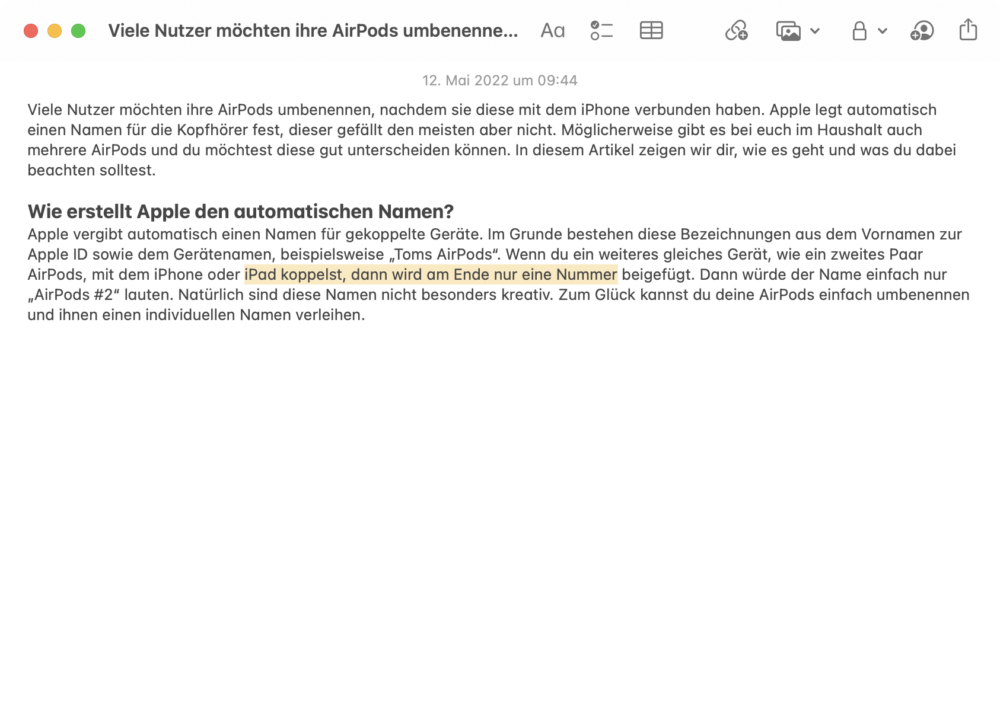
Task: Click the note title in the title bar
Action: (x=312, y=31)
